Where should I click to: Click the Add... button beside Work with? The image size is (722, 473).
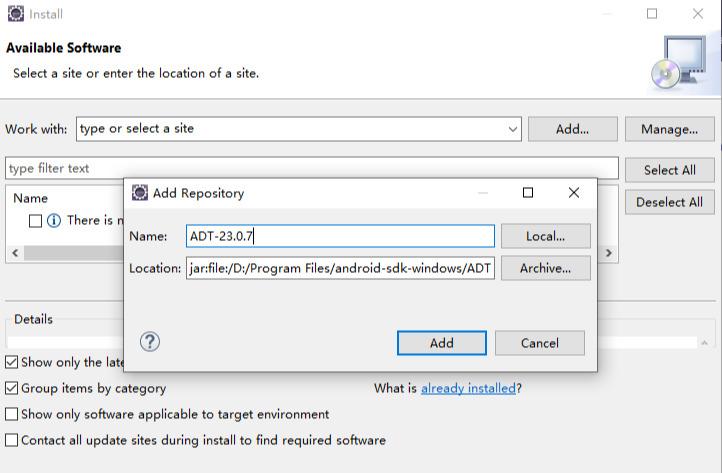572,129
